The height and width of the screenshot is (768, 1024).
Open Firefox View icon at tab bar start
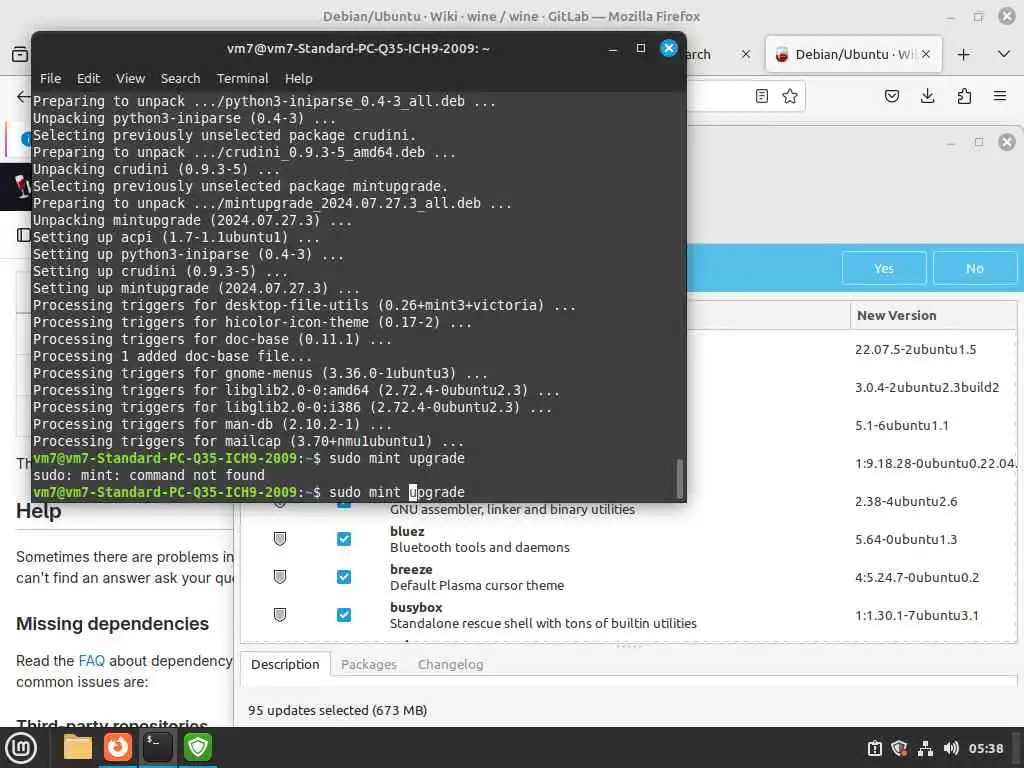click(x=20, y=54)
